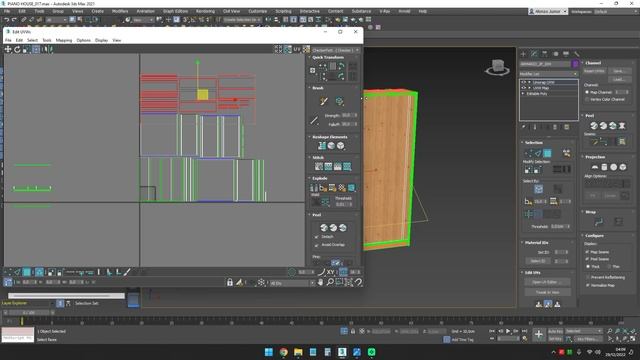Toggle Map Seams display checkbox
The height and width of the screenshot is (360, 640).
(587, 252)
